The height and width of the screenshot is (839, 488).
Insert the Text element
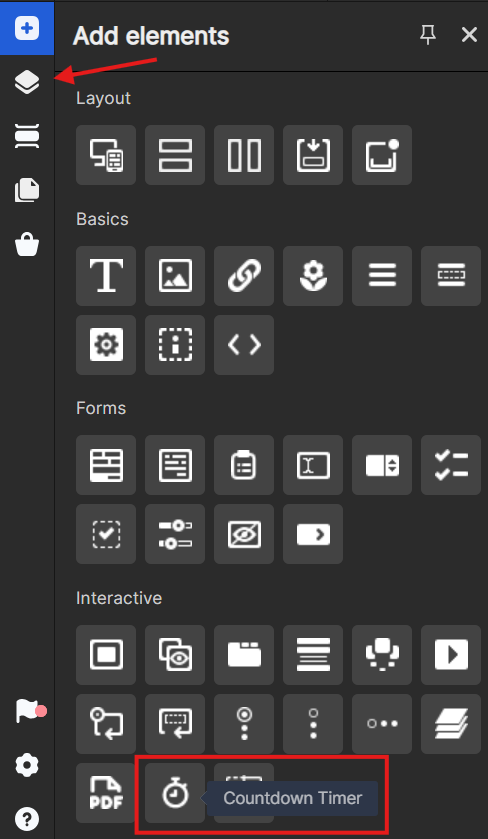pyautogui.click(x=106, y=276)
